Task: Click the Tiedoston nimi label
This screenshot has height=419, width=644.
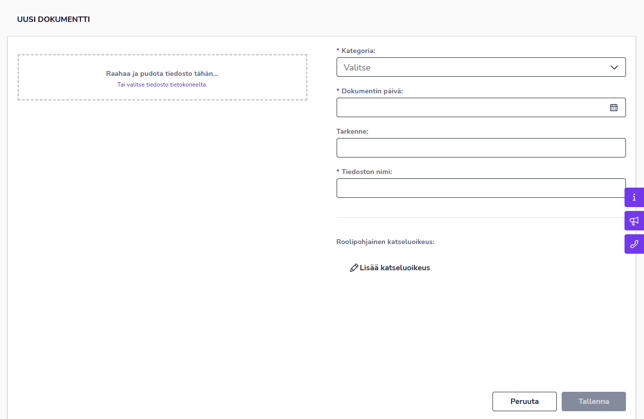Action: click(x=366, y=172)
